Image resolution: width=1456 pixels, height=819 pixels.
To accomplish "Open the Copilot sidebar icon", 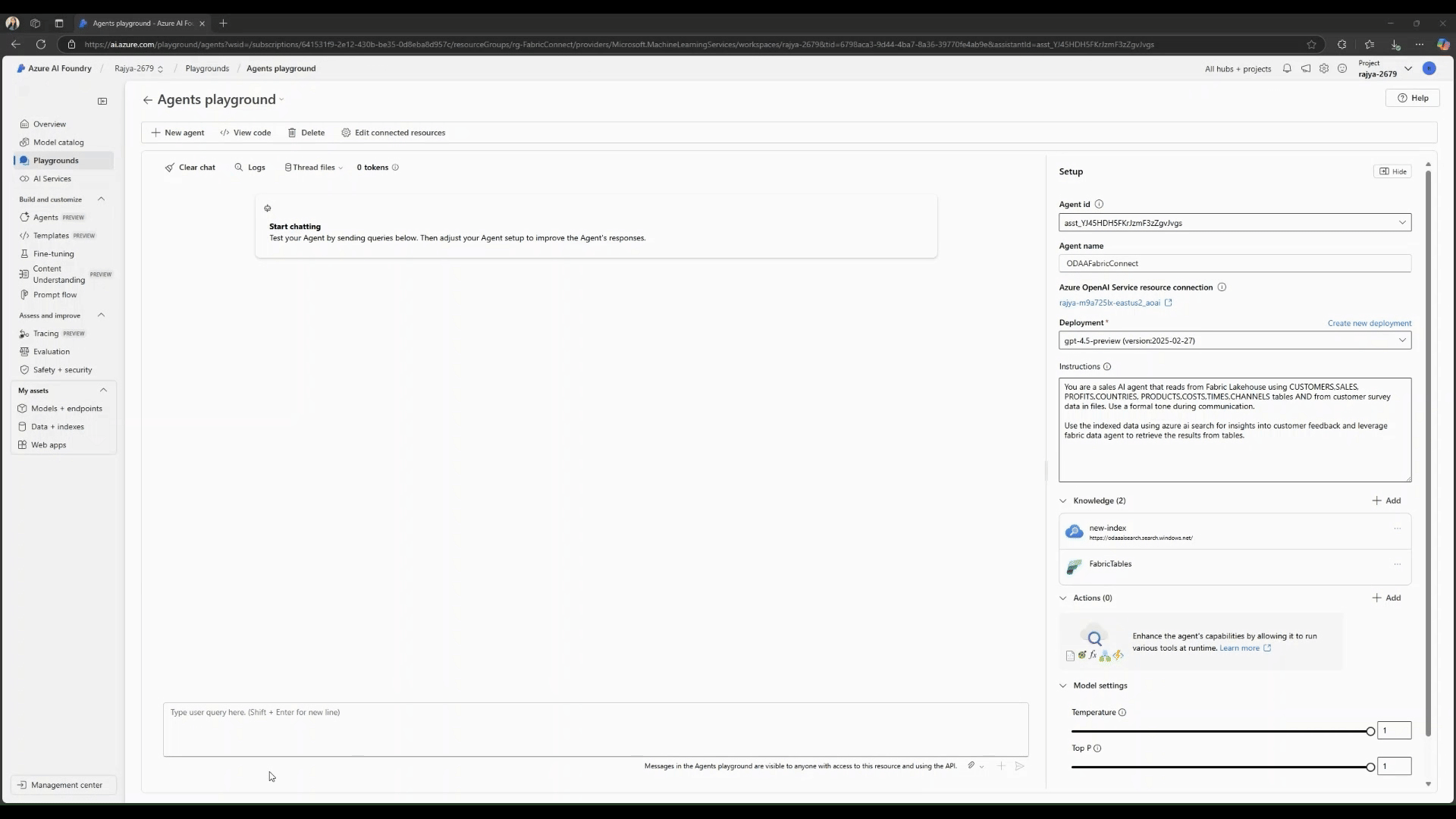I will click(1443, 45).
